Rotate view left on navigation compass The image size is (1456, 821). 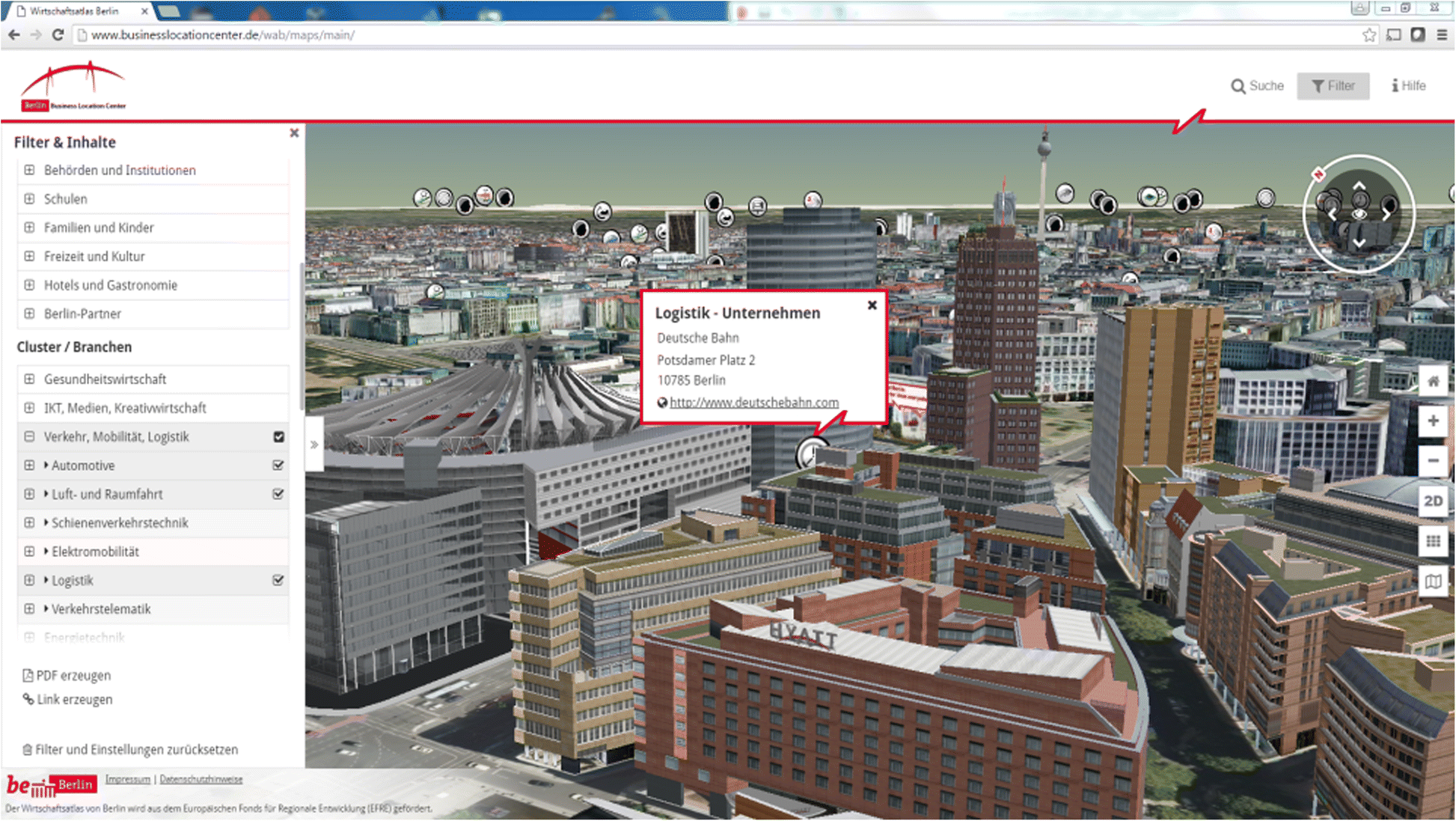pyautogui.click(x=1333, y=214)
